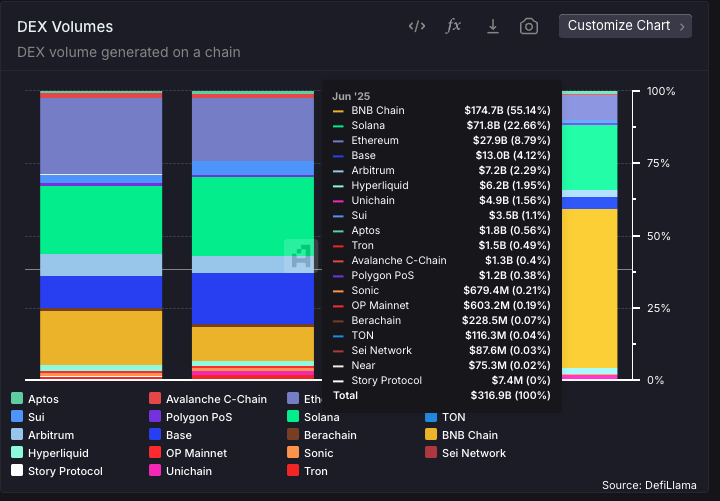The image size is (720, 501).
Task: Open the Customize Chart button
Action: click(625, 26)
